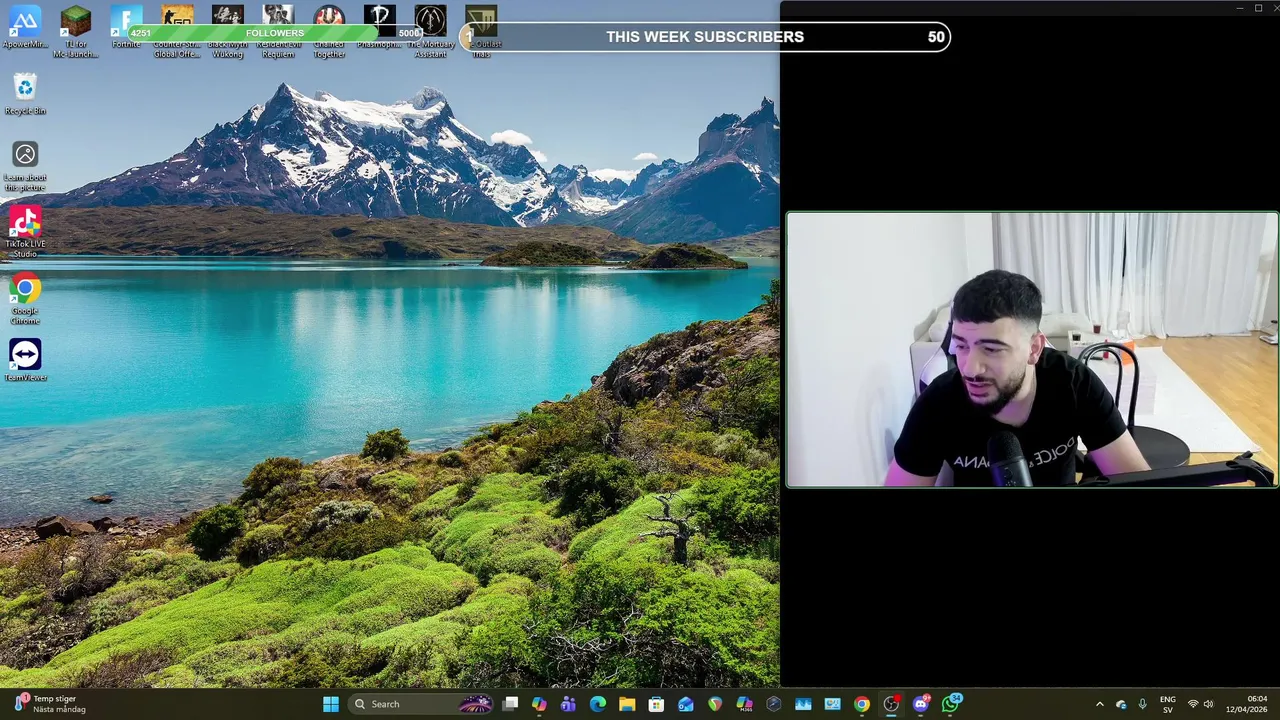The width and height of the screenshot is (1280, 720).
Task: Open the Windows Start menu
Action: [331, 704]
